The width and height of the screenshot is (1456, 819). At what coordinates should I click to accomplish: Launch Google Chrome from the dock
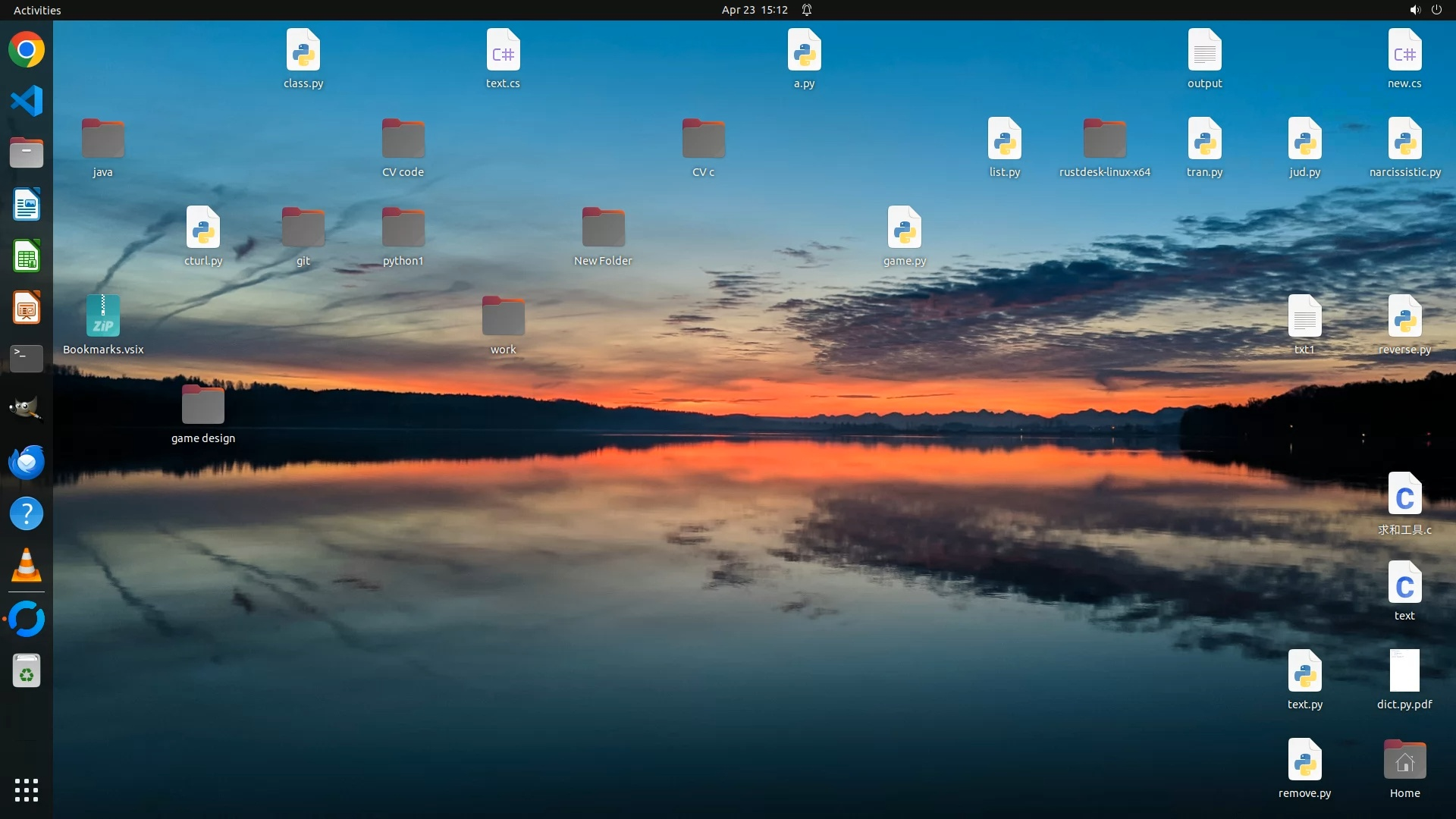pyautogui.click(x=27, y=50)
